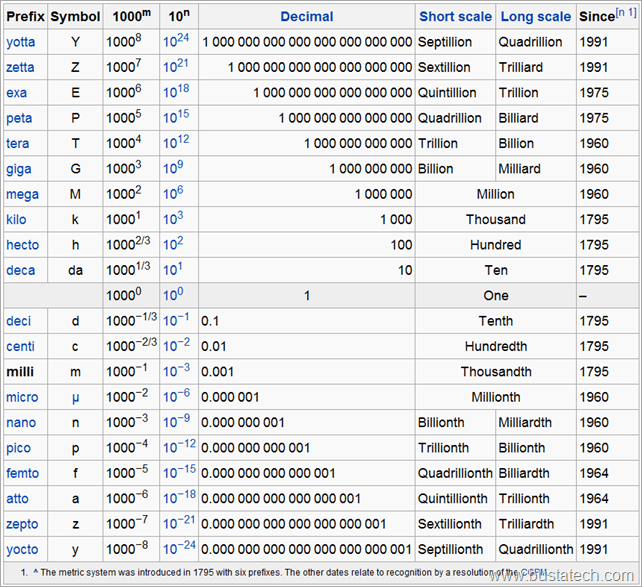Open the zetta prefix link
The height and width of the screenshot is (587, 642).
coord(20,68)
